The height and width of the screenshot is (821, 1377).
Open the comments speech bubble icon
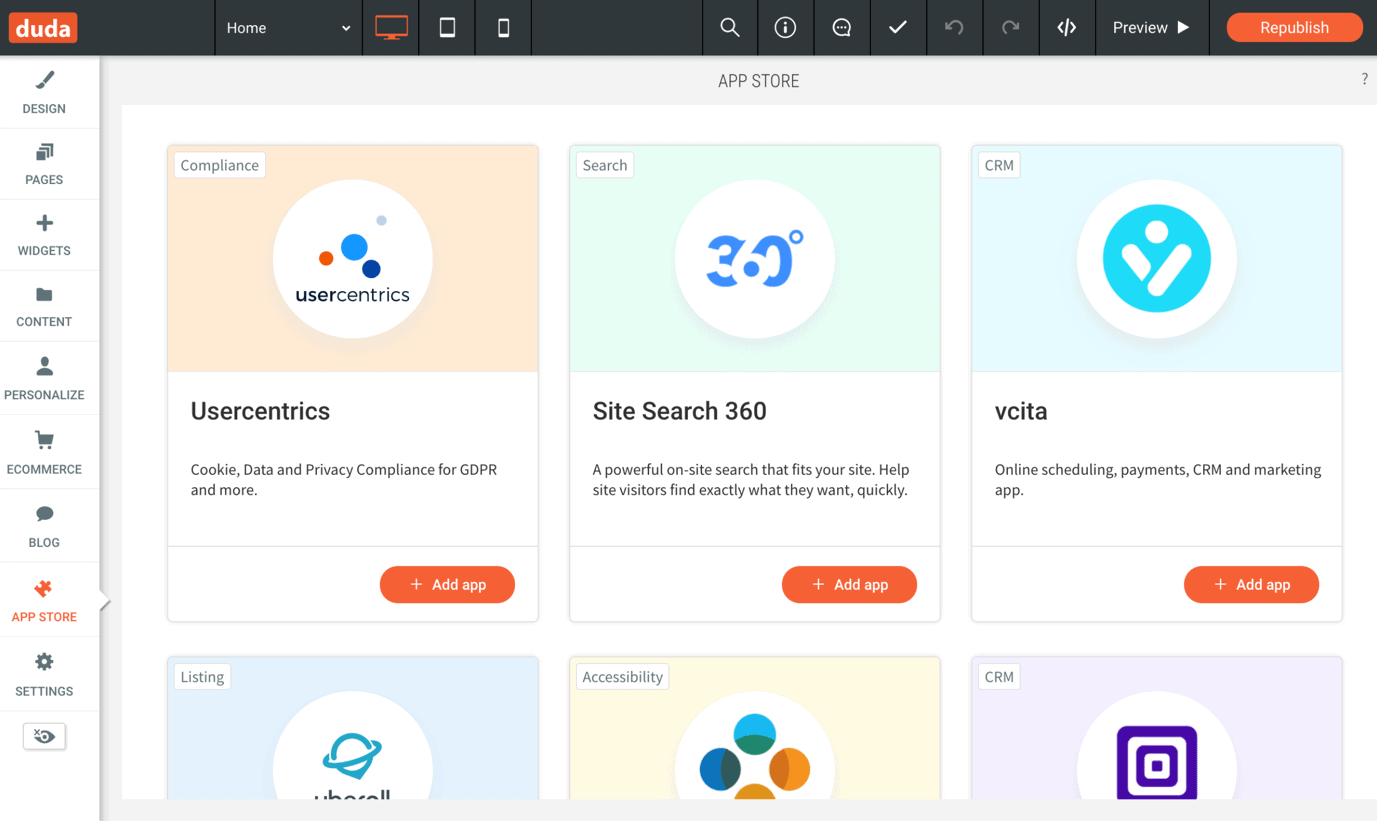coord(842,28)
